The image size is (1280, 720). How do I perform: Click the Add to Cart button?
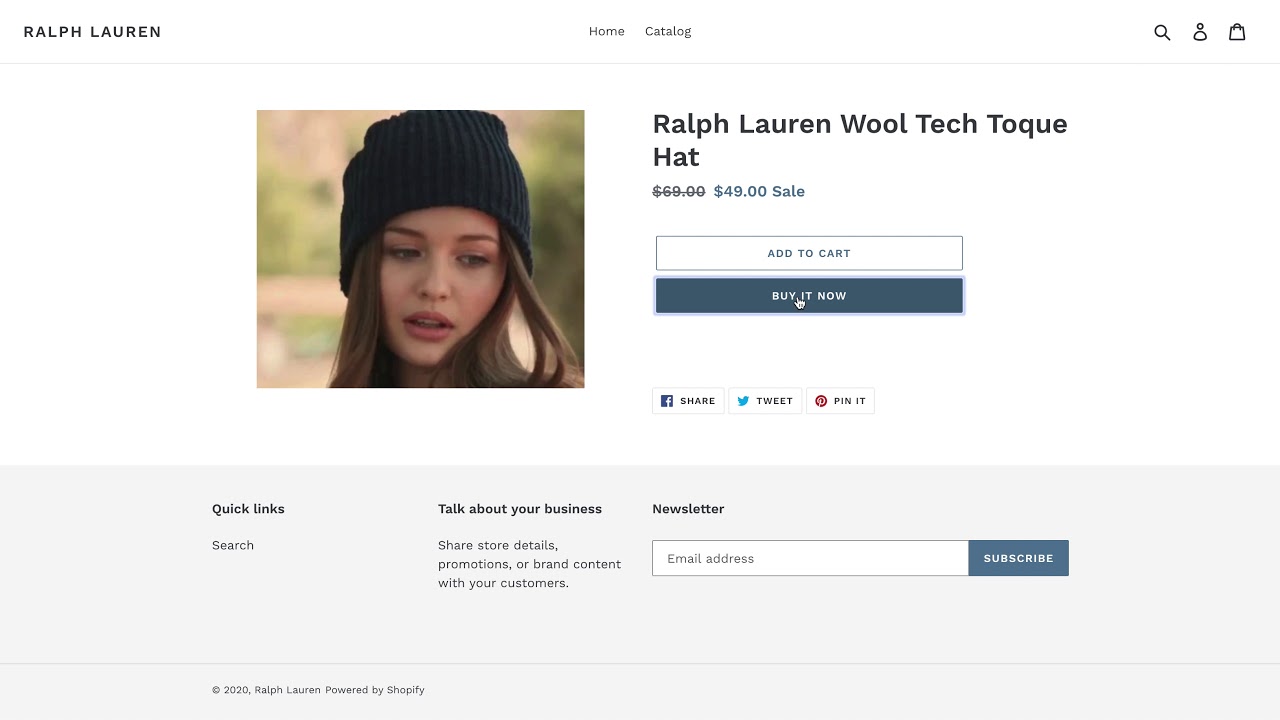coord(809,253)
